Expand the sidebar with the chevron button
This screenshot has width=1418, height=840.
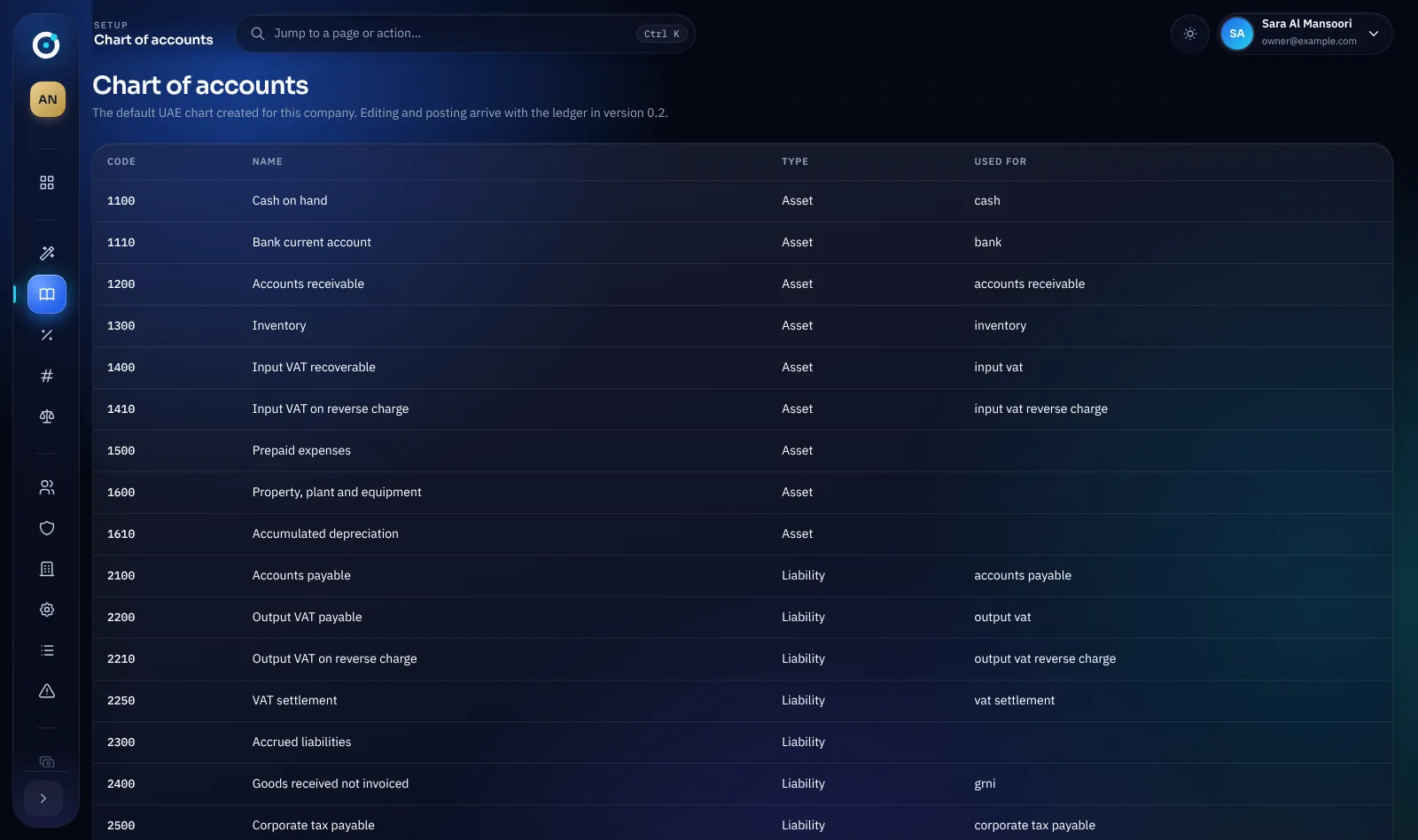pyautogui.click(x=43, y=798)
